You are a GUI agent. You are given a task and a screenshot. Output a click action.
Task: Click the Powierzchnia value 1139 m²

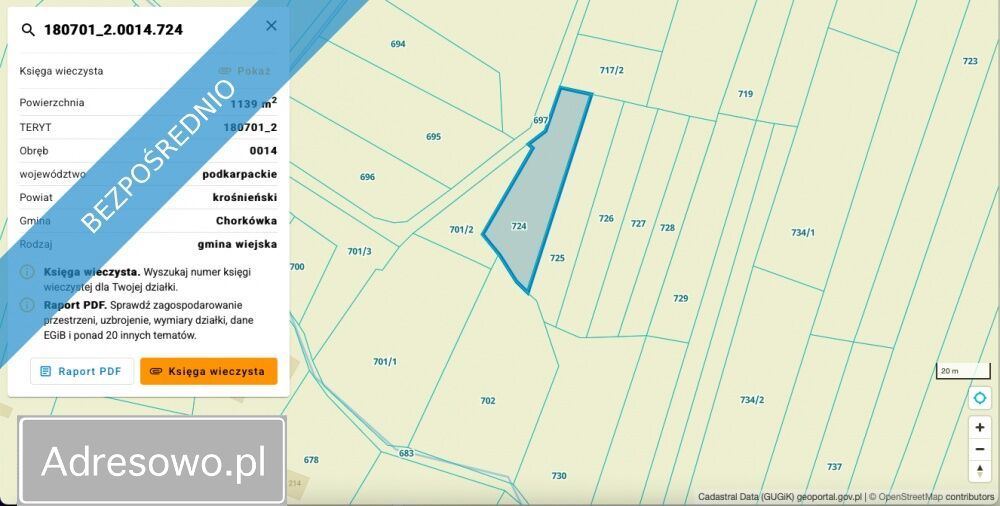(x=254, y=103)
